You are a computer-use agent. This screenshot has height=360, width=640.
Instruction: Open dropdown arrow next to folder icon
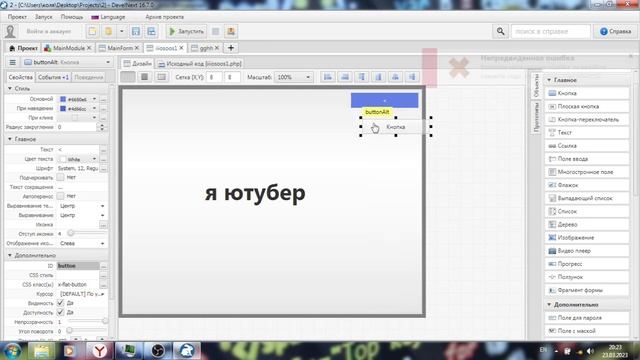[x=122, y=31]
